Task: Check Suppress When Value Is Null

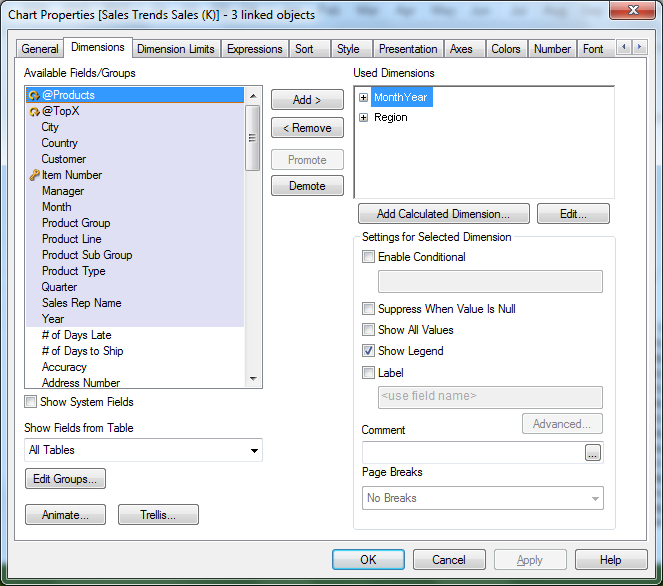Action: click(x=368, y=309)
